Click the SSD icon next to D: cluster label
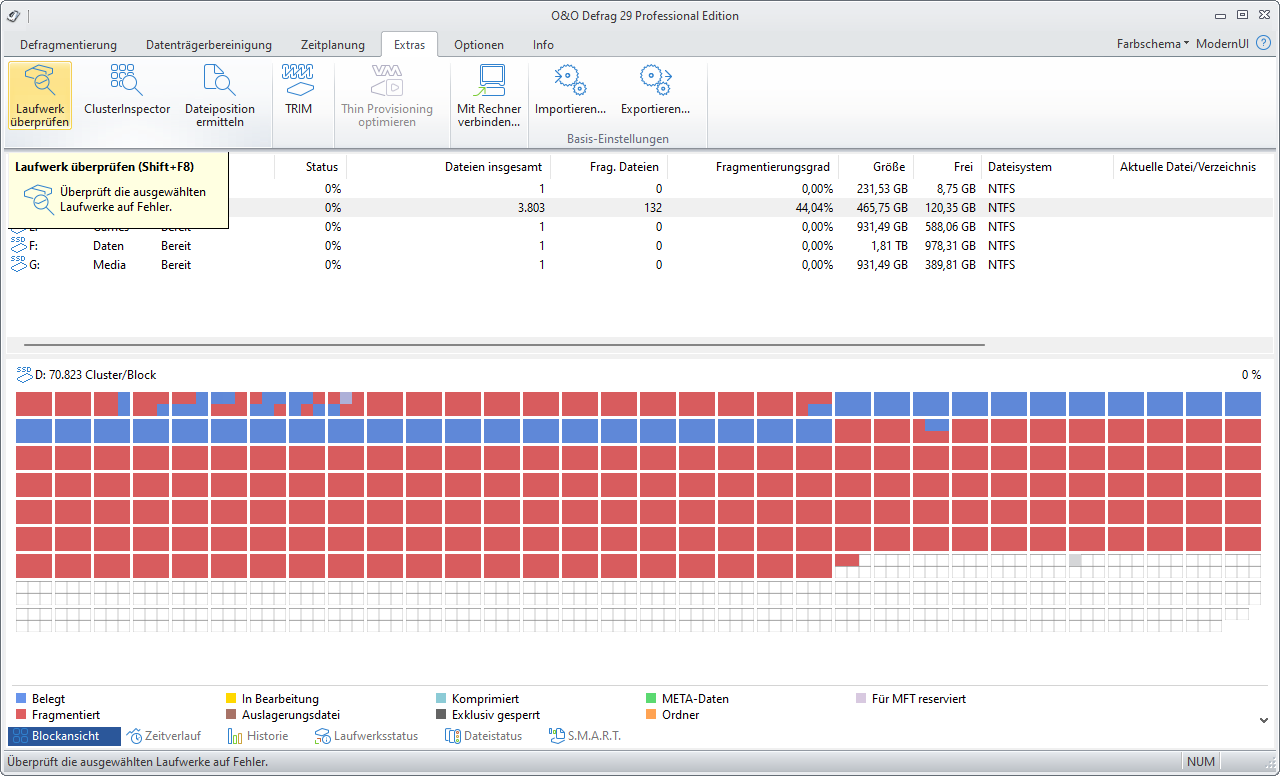Screen dimensions: 1280x776 click(24, 374)
